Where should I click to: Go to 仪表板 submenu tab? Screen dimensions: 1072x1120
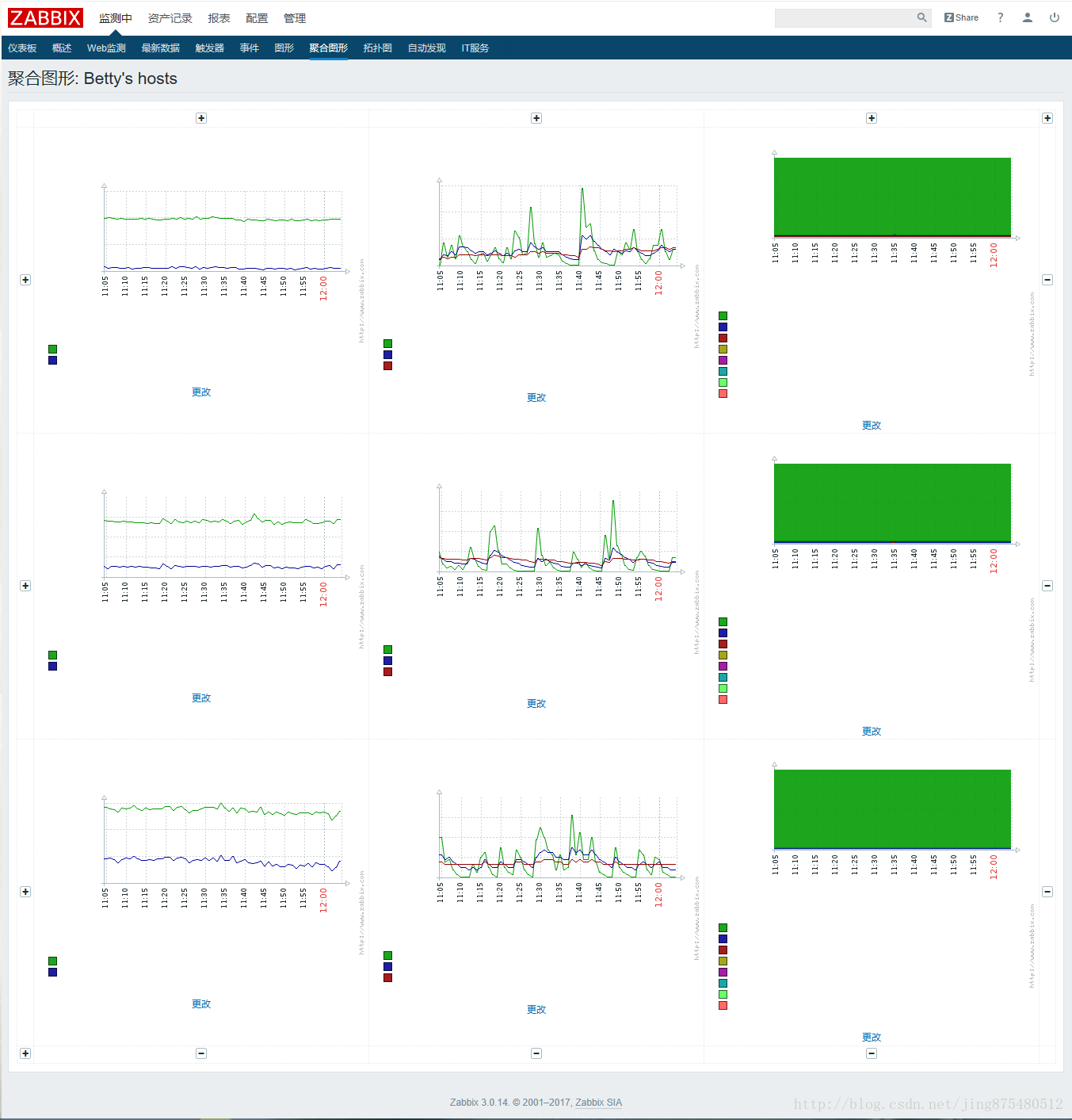[x=22, y=48]
